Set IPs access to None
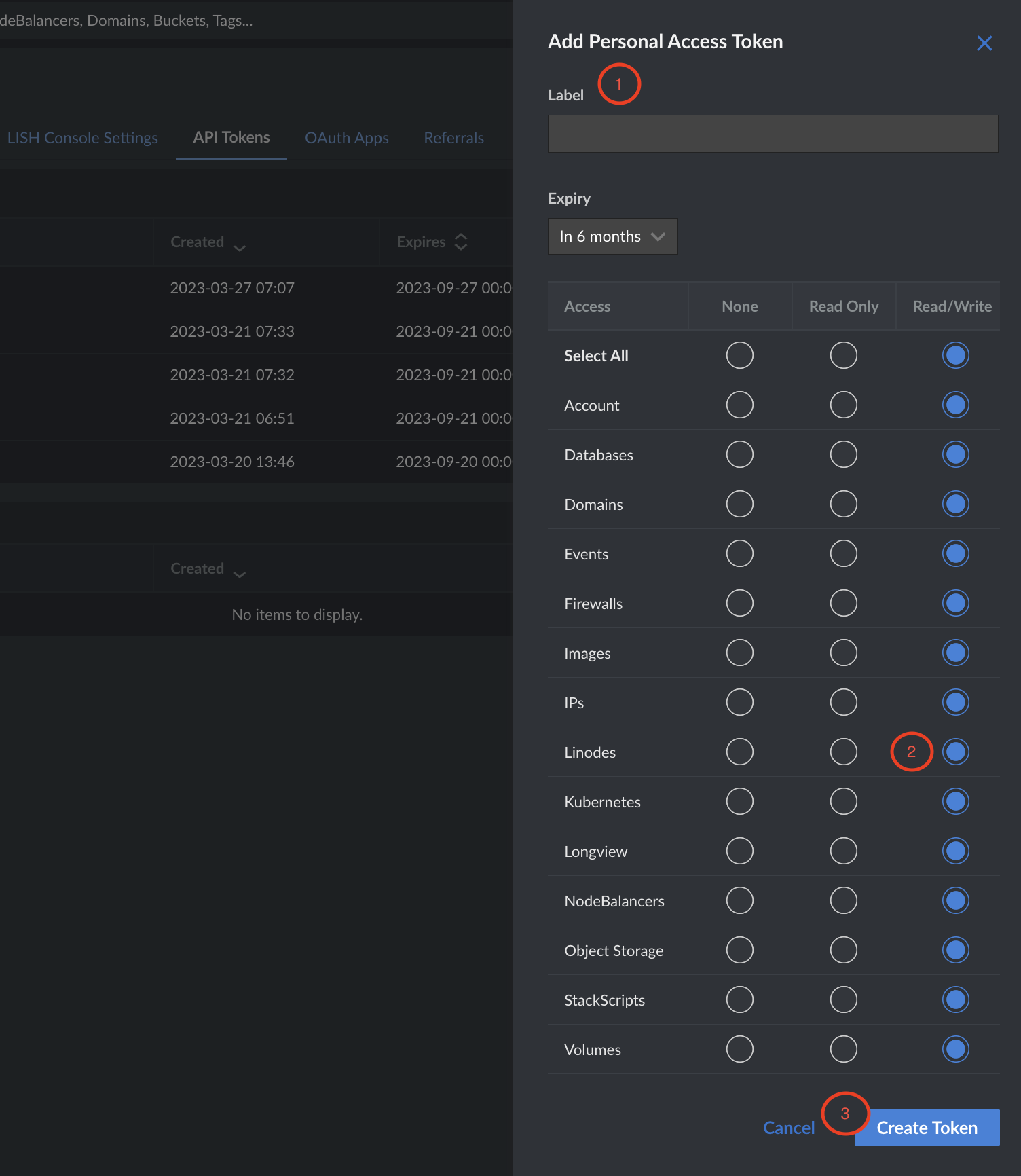Image resolution: width=1021 pixels, height=1176 pixels. coord(739,702)
